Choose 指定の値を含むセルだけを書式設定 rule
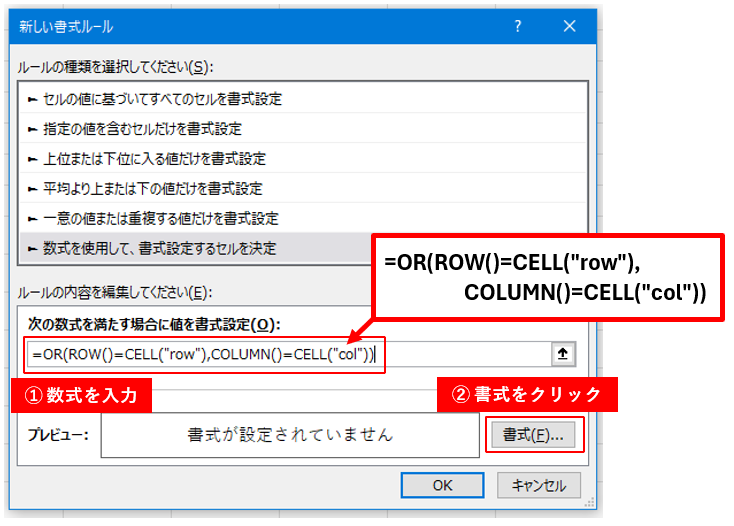 142,129
